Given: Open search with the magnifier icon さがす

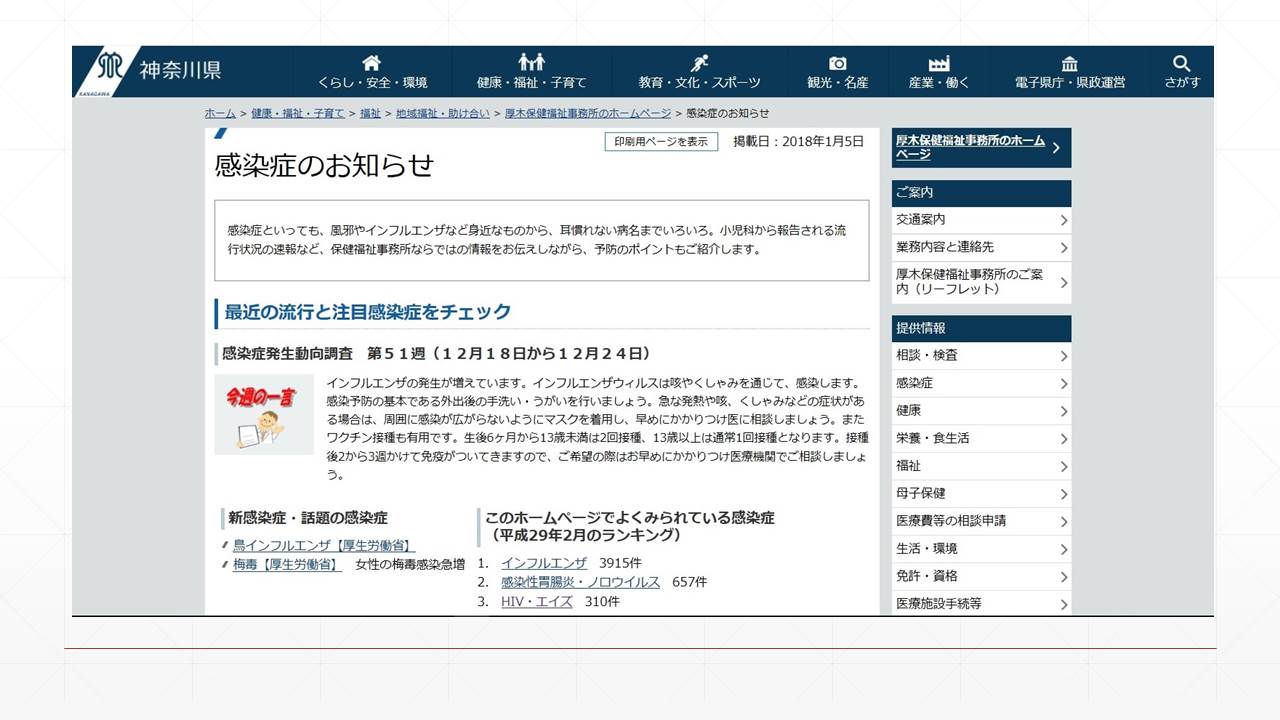Looking at the screenshot, I should [1182, 63].
